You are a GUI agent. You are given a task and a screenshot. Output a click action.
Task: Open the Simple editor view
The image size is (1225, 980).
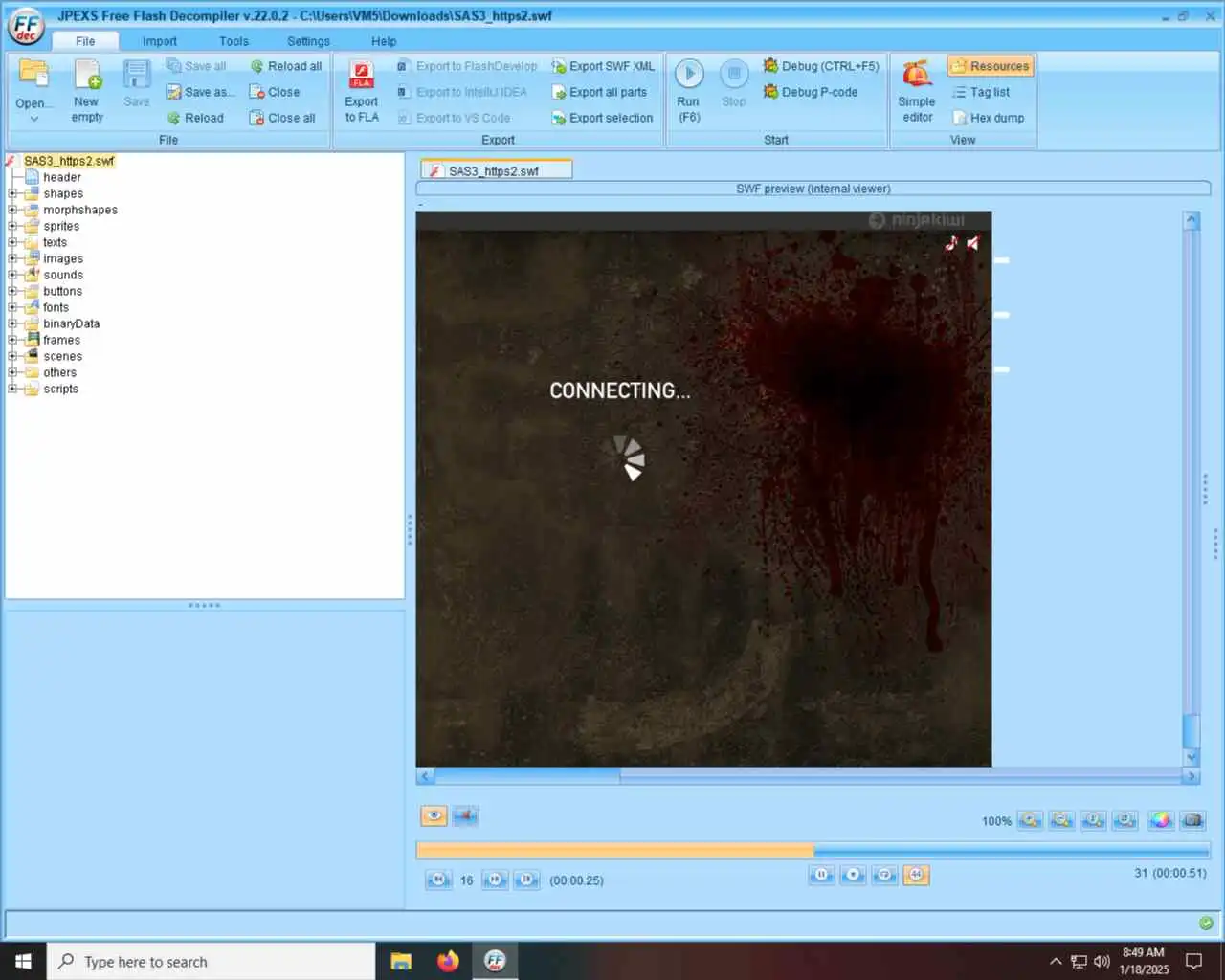[917, 91]
